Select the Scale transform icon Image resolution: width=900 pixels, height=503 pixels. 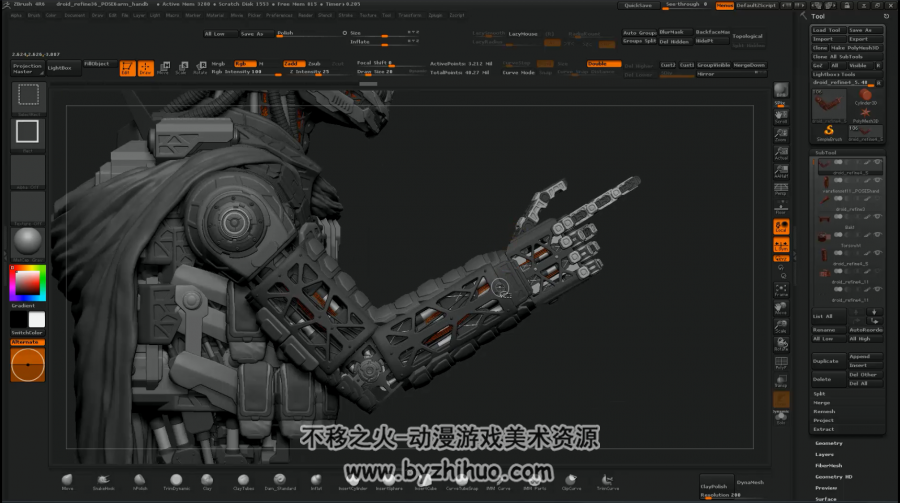(x=182, y=68)
